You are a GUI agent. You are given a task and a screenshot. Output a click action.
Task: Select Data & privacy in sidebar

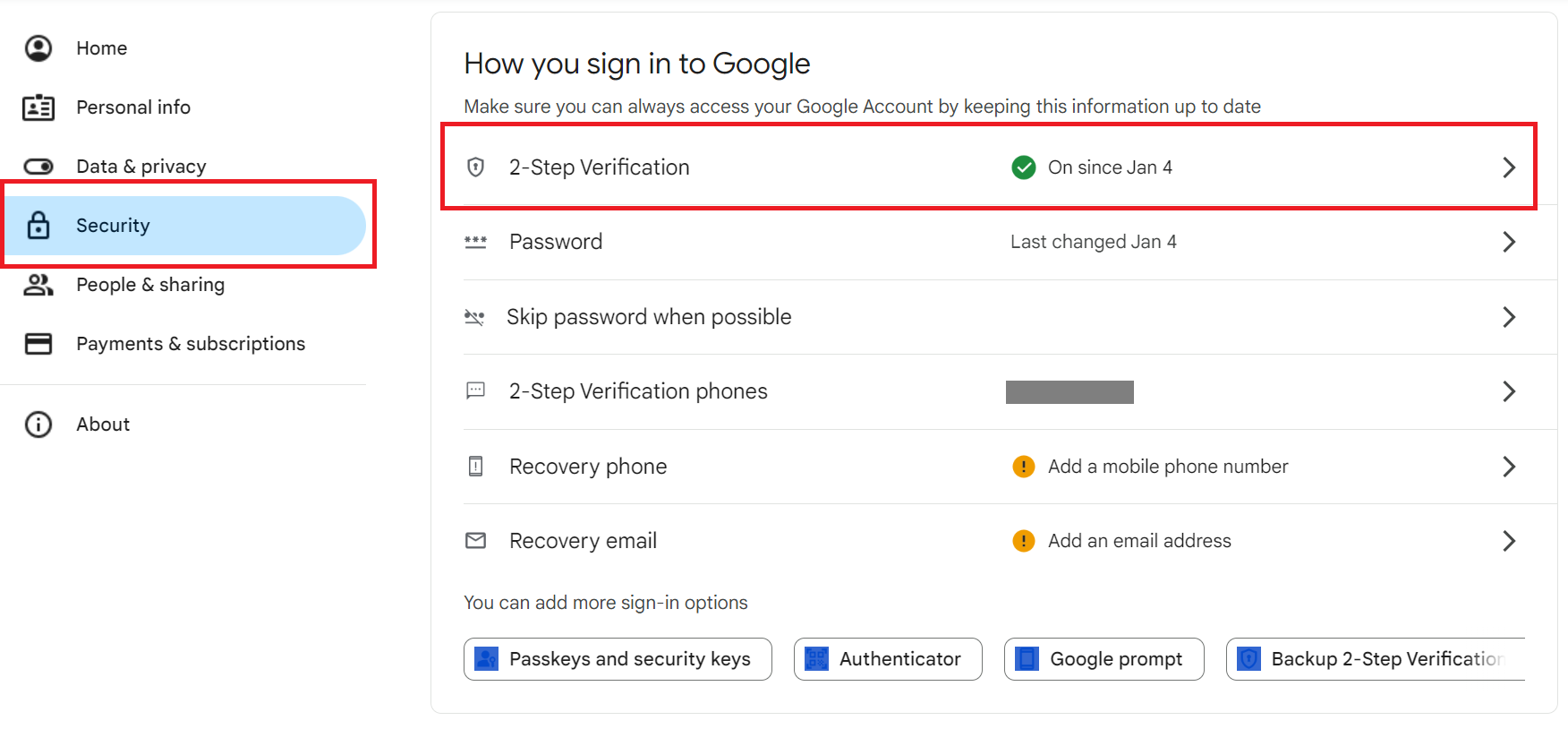point(141,167)
